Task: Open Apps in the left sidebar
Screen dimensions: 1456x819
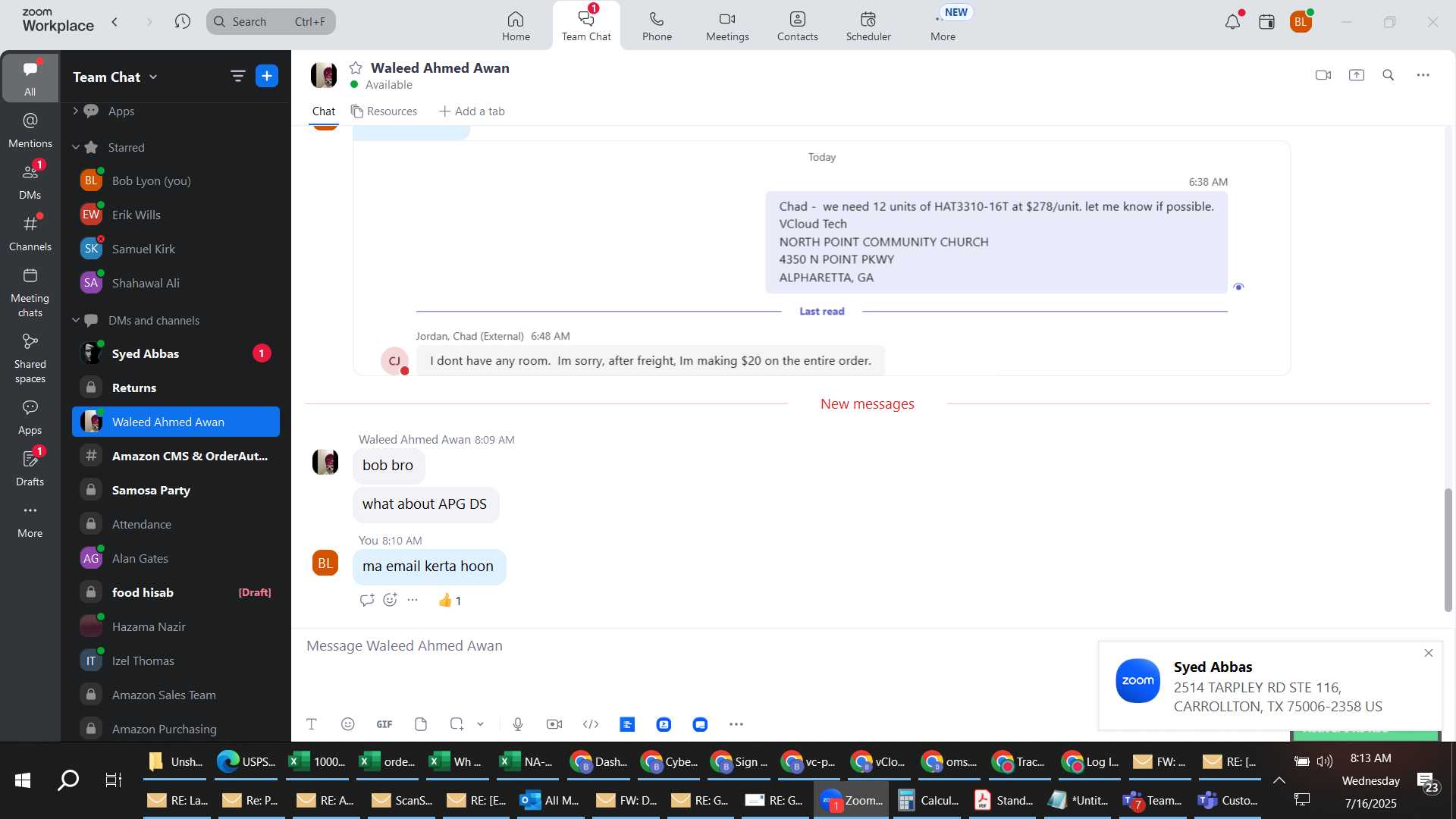Action: 30,417
